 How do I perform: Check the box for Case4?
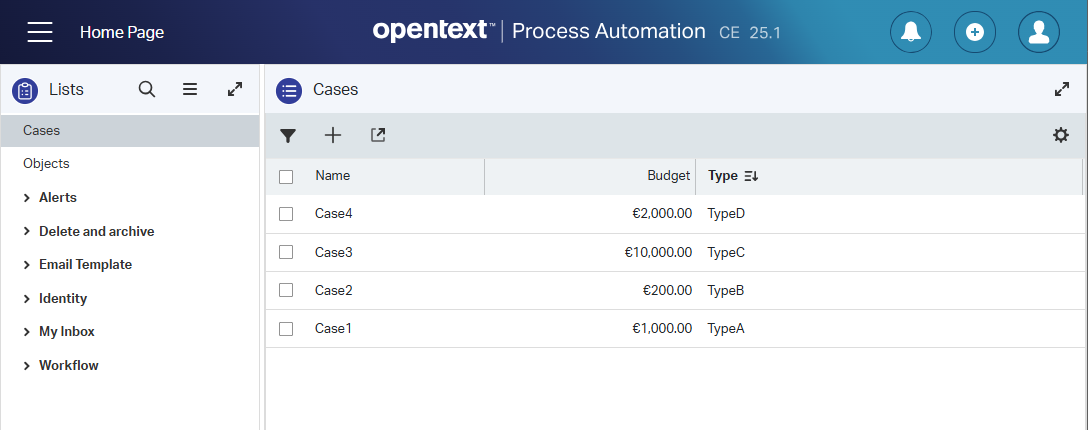coord(286,214)
